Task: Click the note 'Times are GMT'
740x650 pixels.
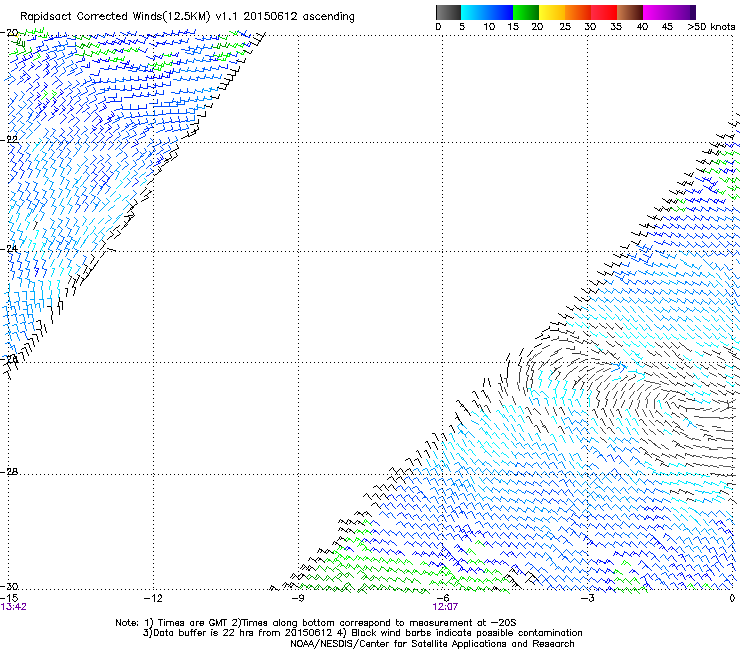Action: (191, 623)
